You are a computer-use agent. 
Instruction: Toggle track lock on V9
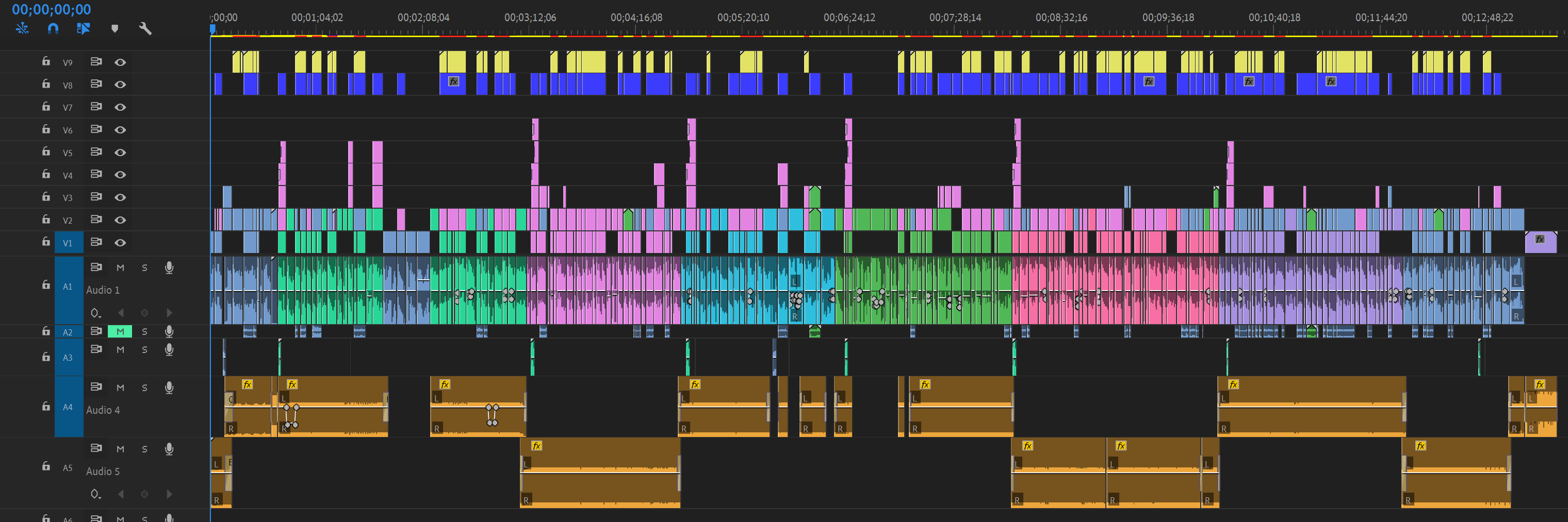pos(46,61)
